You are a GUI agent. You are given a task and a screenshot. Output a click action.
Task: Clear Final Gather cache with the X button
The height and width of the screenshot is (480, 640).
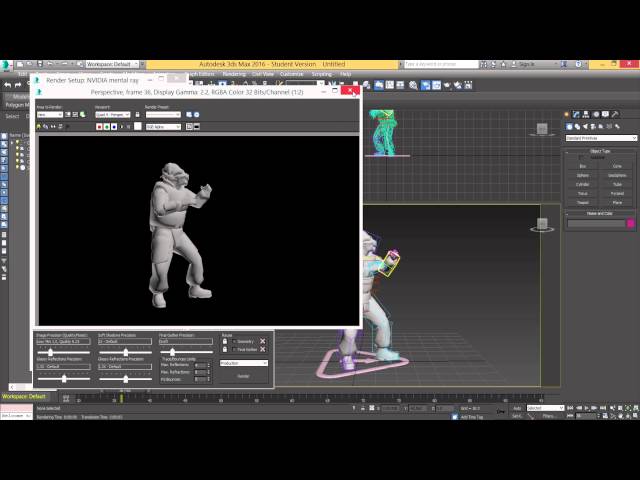262,349
